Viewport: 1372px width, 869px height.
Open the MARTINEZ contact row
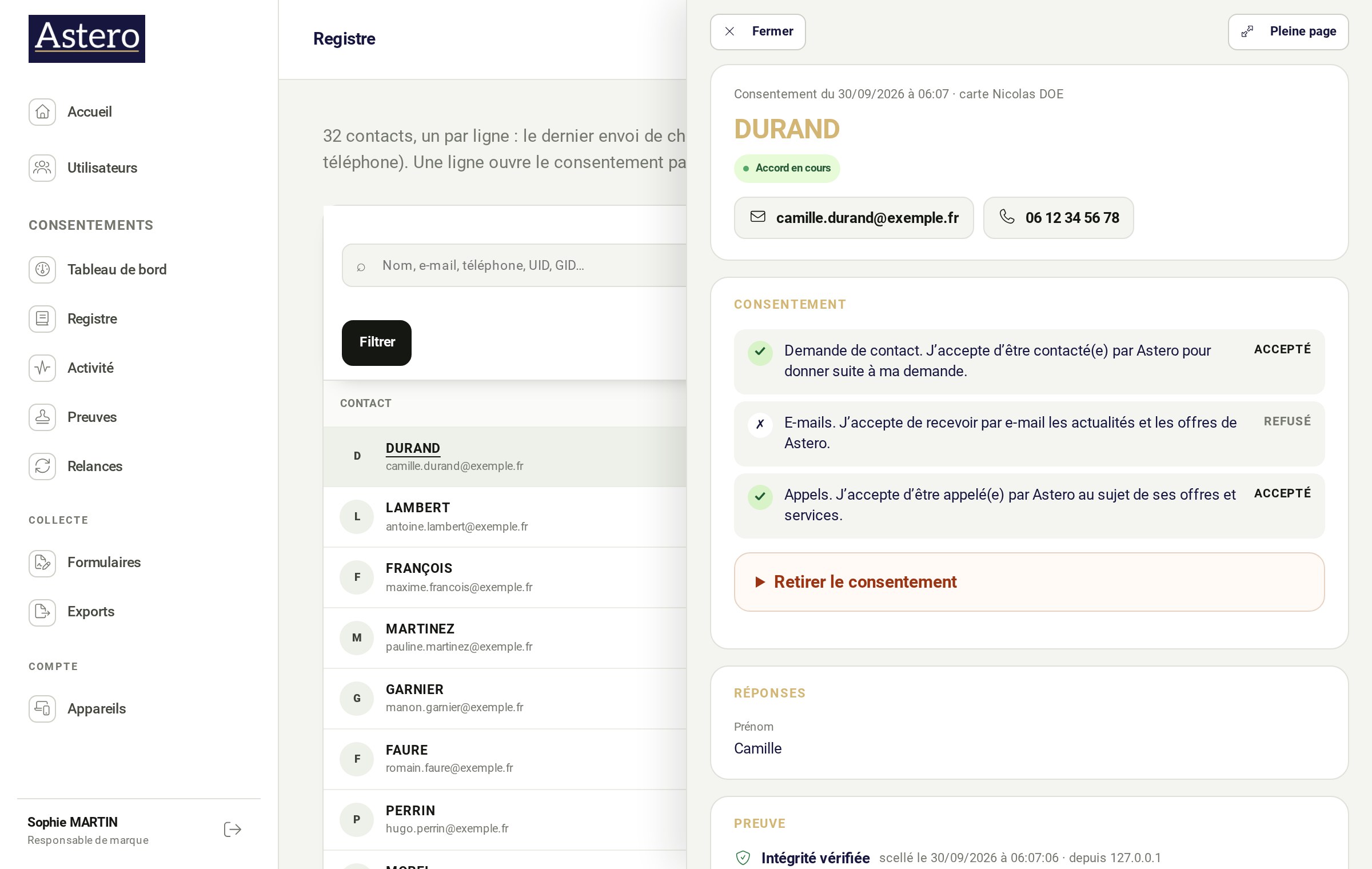505,638
